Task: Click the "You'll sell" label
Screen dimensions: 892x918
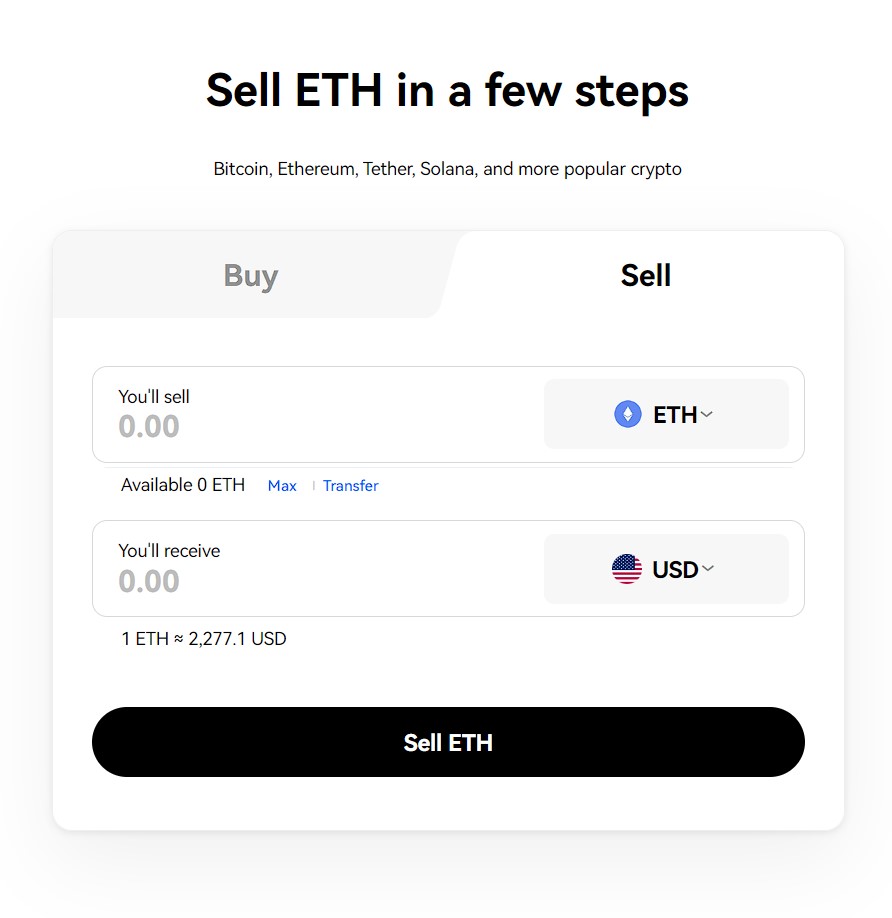Action: 154,397
